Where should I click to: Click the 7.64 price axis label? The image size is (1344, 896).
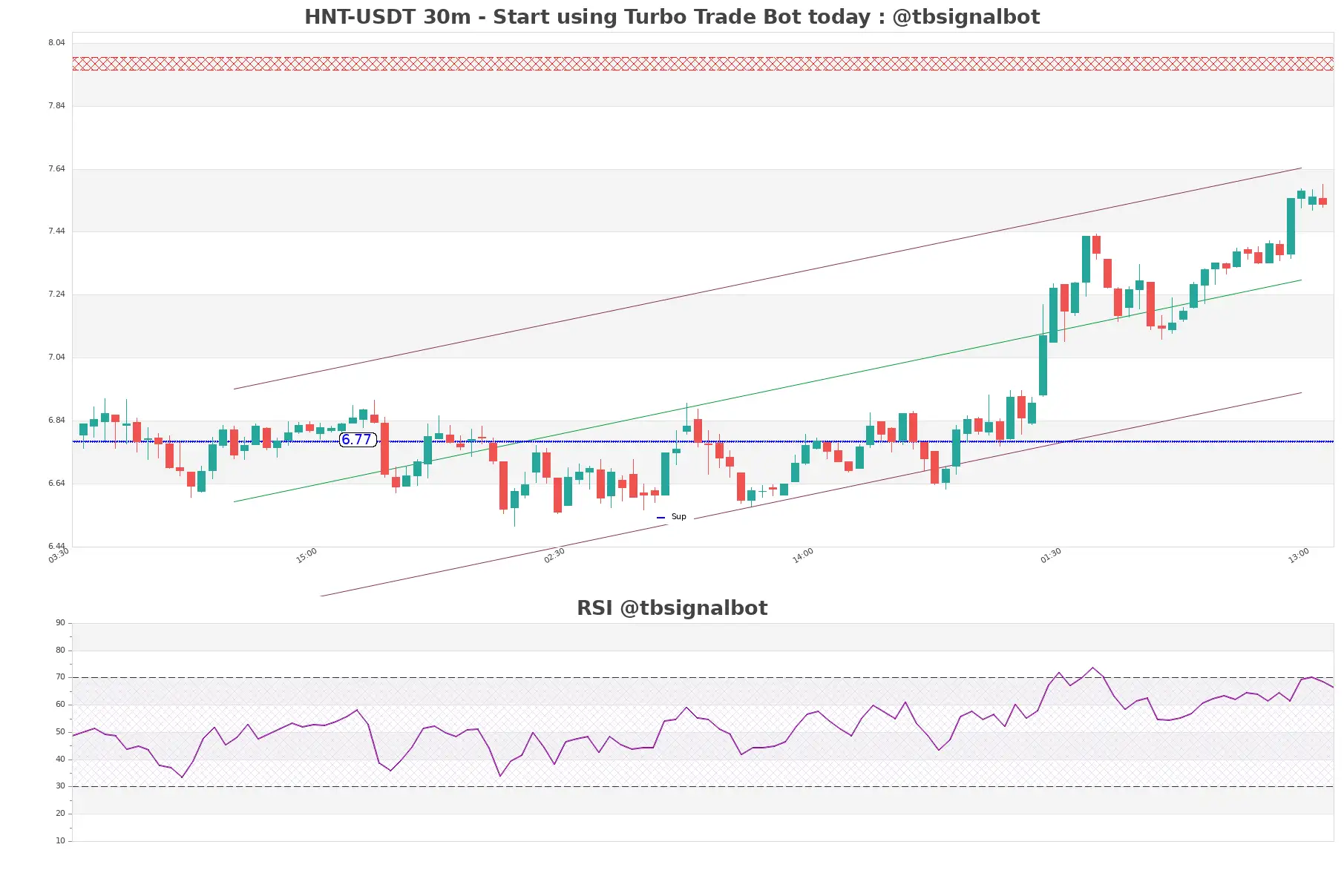pyautogui.click(x=56, y=169)
